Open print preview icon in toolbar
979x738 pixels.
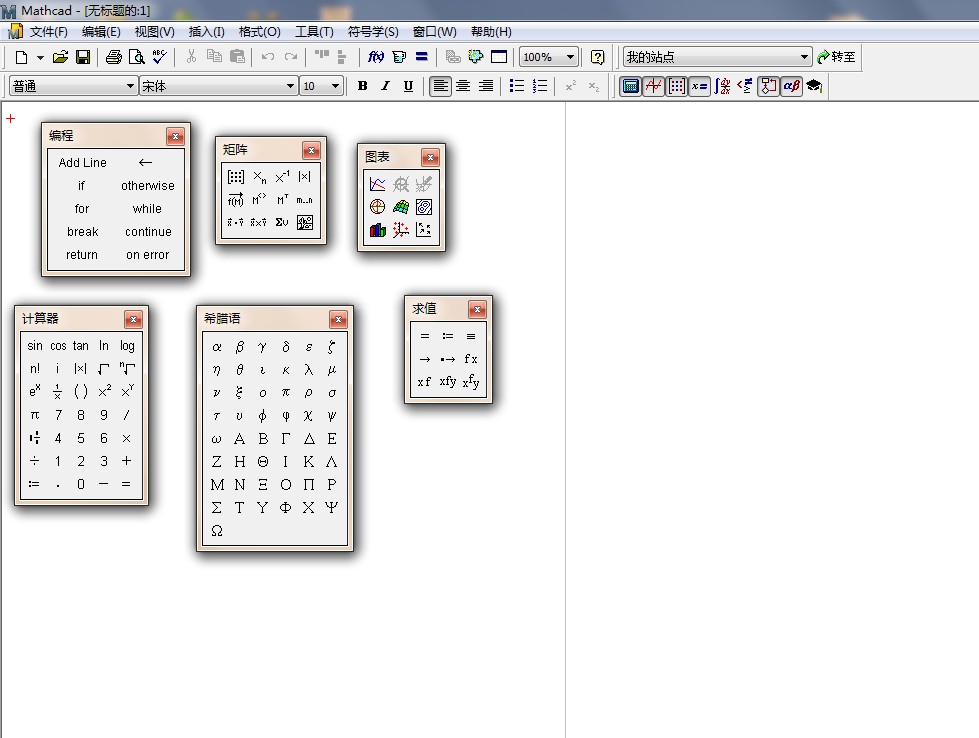point(136,57)
